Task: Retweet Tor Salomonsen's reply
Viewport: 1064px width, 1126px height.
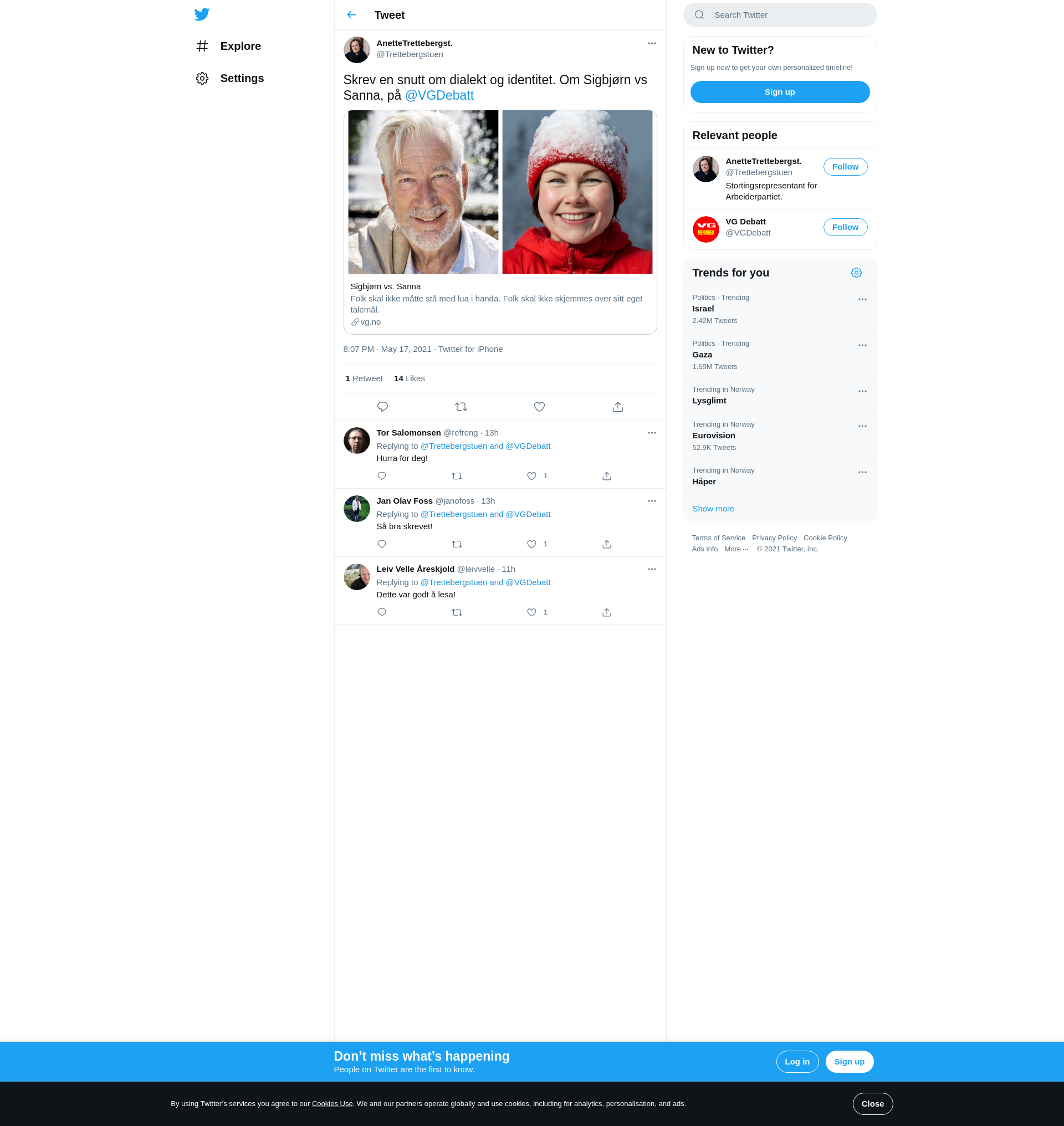Action: pyautogui.click(x=457, y=476)
